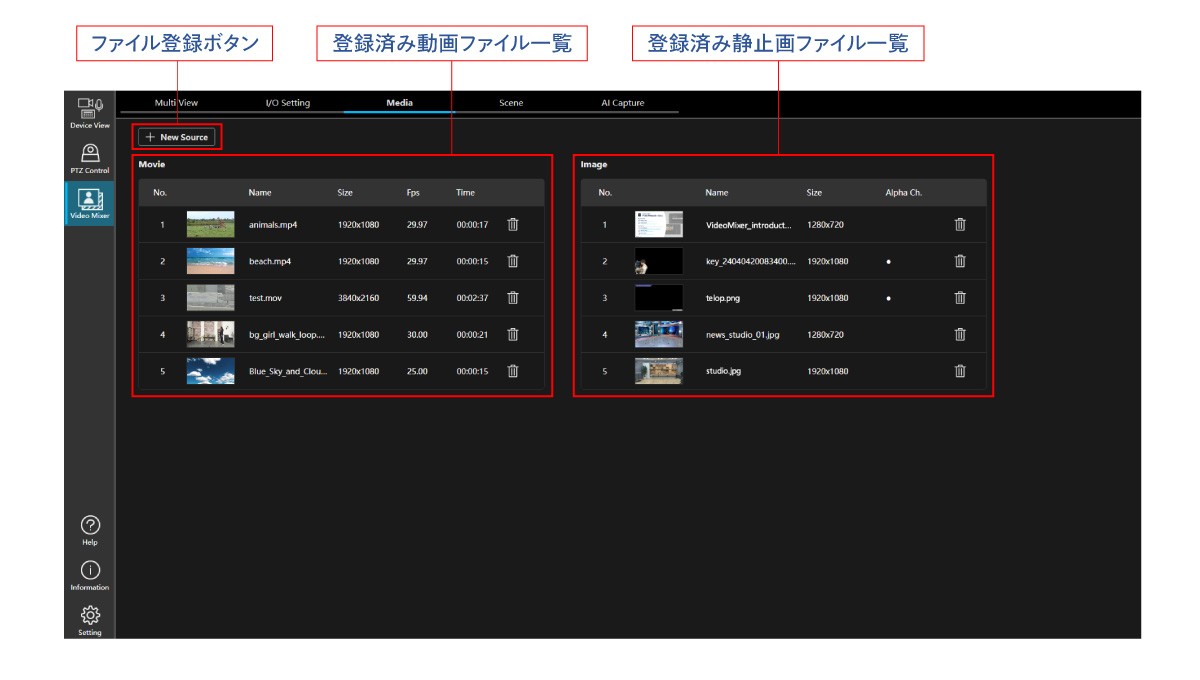Click the New Source button

[177, 137]
